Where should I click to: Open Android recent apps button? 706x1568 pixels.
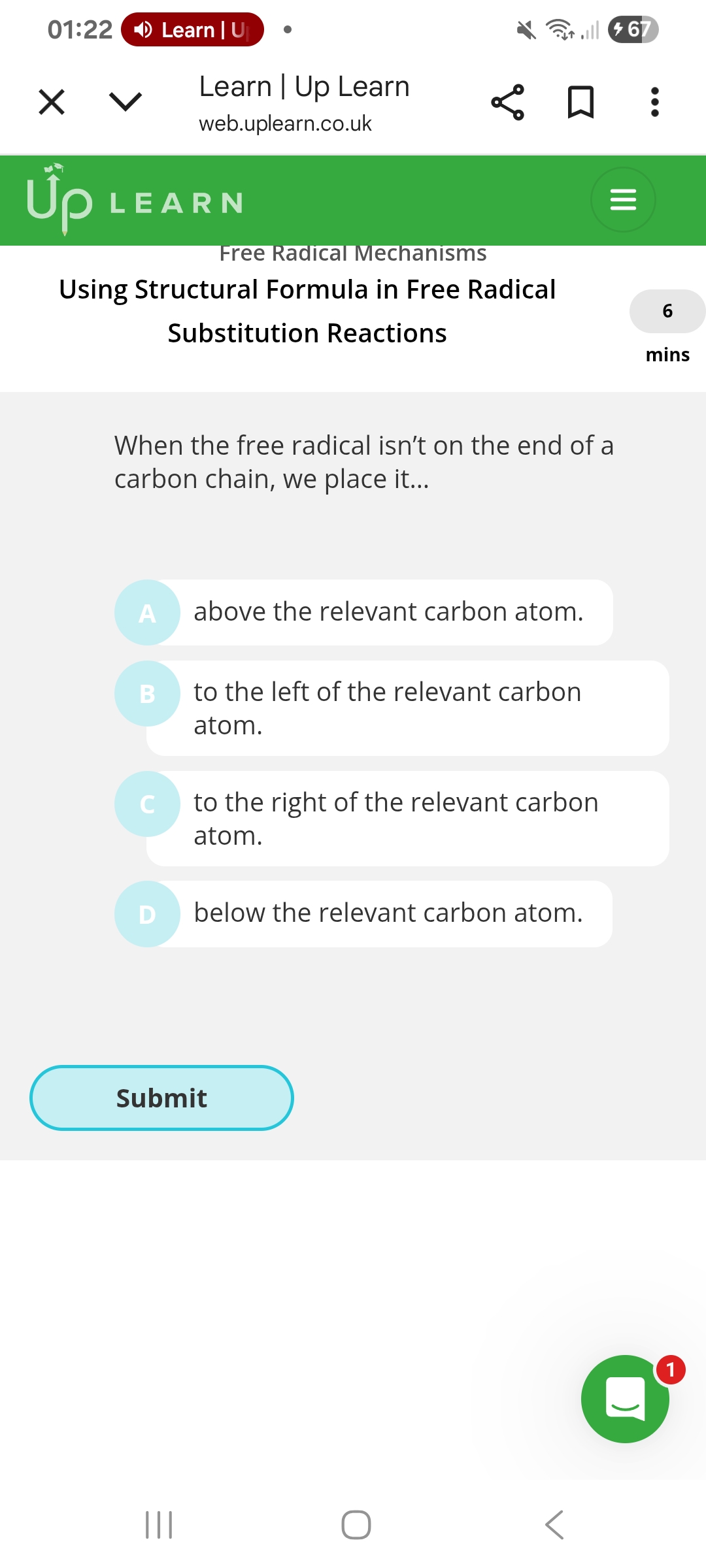tap(159, 1525)
